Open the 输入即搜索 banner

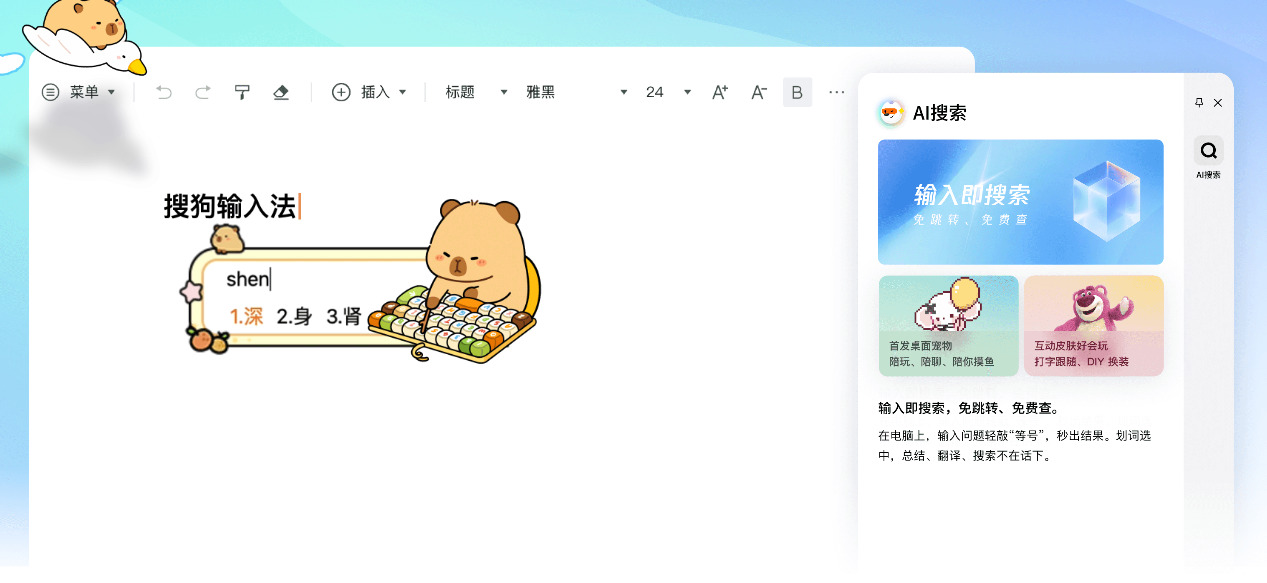pos(1021,202)
